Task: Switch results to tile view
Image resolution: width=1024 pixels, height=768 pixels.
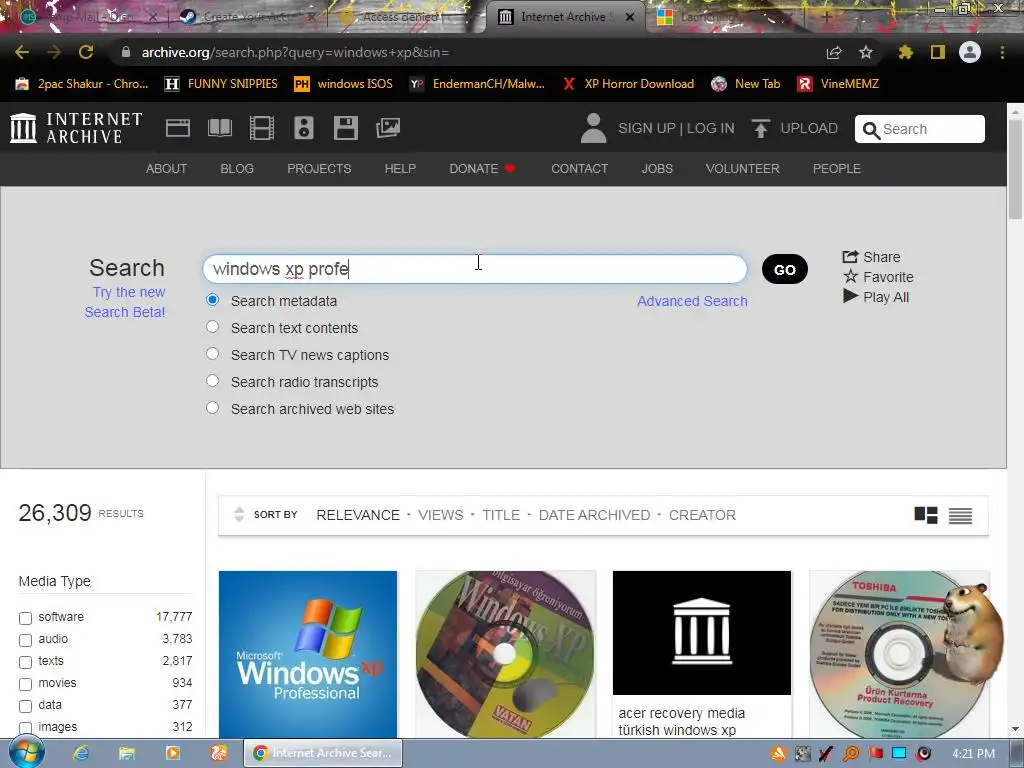Action: [x=926, y=515]
